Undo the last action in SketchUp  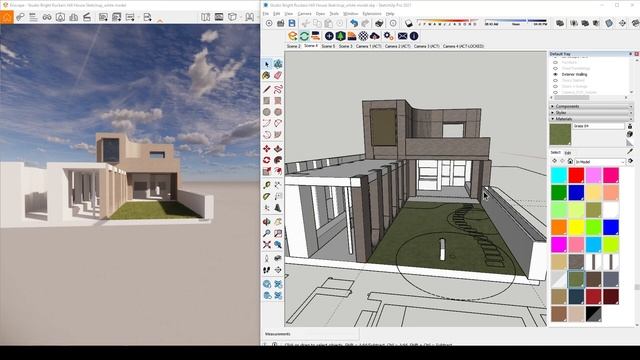(x=354, y=23)
